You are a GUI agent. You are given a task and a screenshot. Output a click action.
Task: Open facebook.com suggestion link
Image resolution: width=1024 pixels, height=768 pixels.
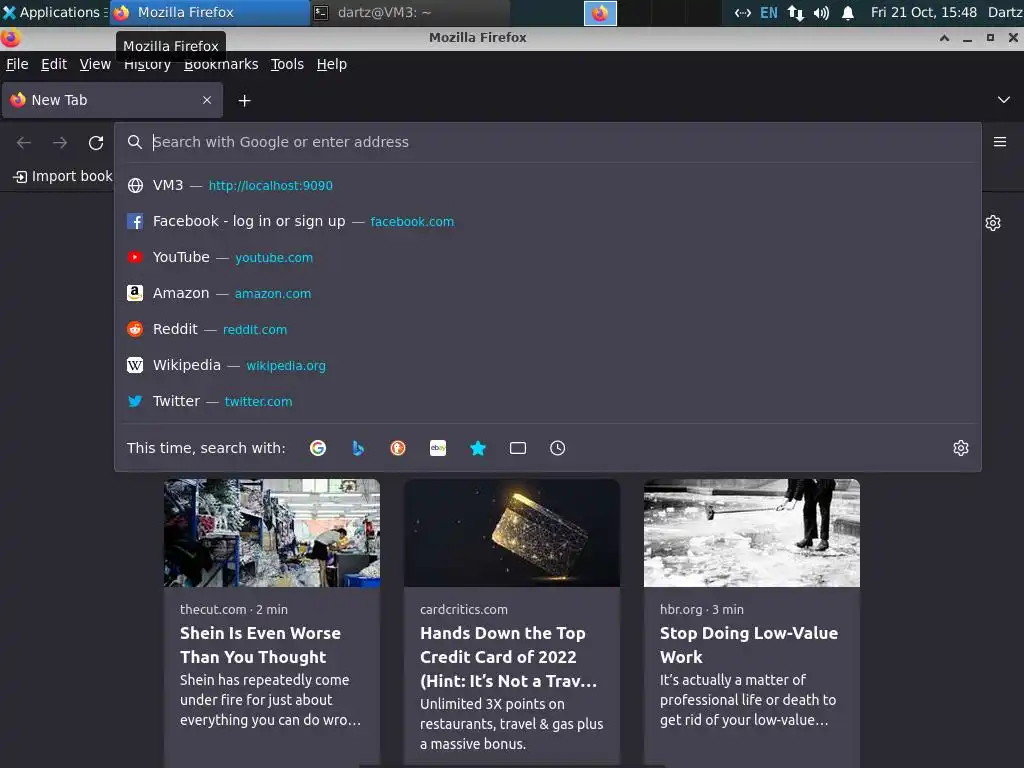pos(412,221)
